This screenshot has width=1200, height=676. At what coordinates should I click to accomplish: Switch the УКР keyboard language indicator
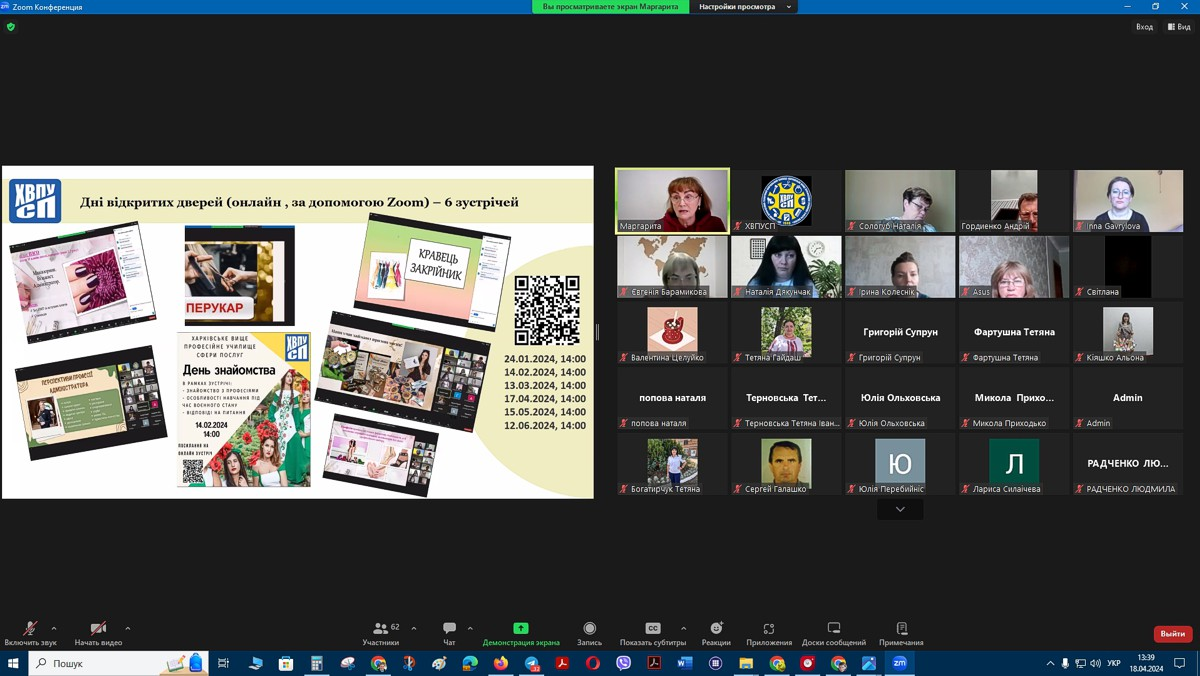[1114, 663]
